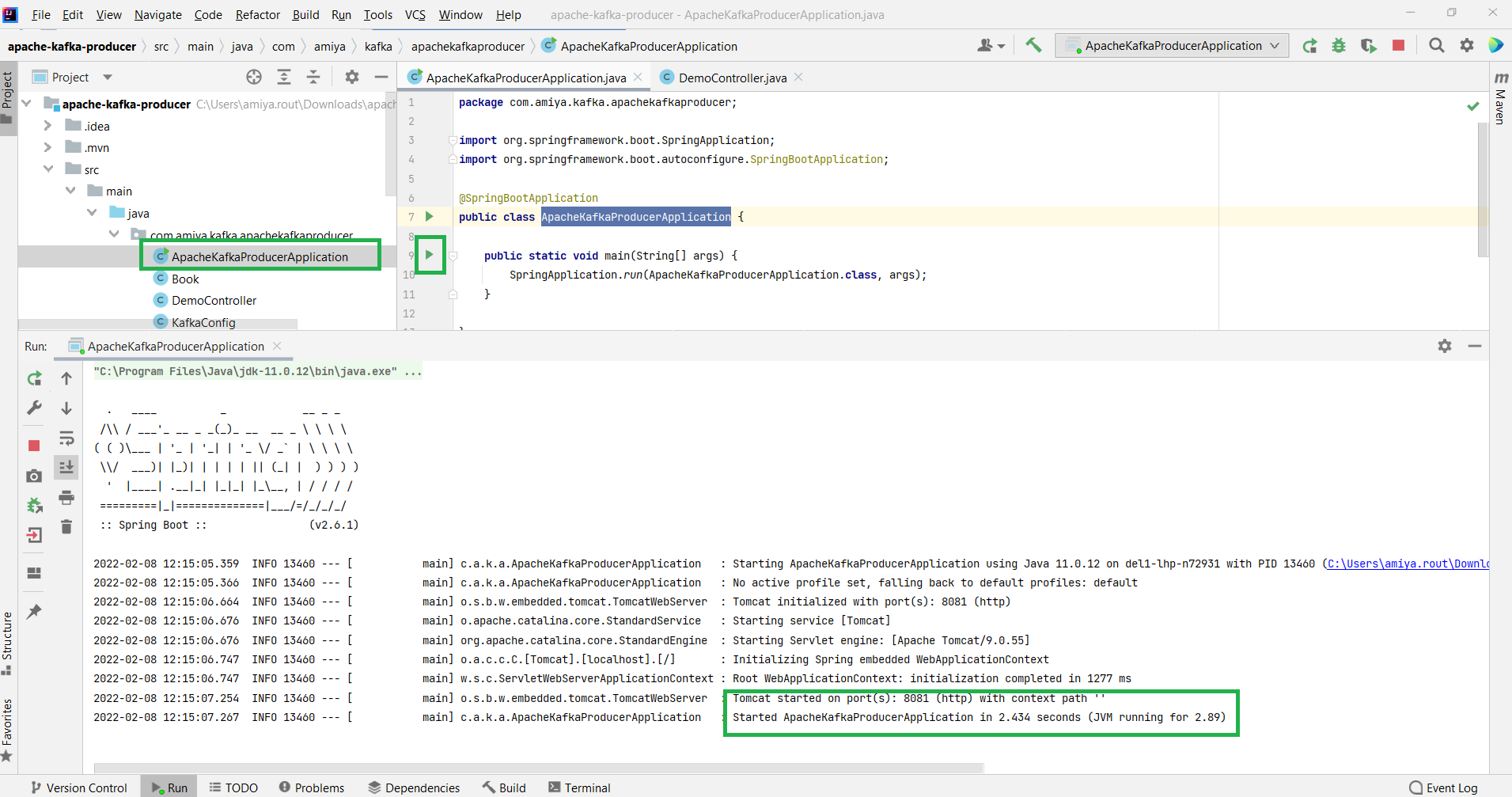This screenshot has width=1512, height=797.
Task: Open Problems tool window
Action: pos(312,788)
